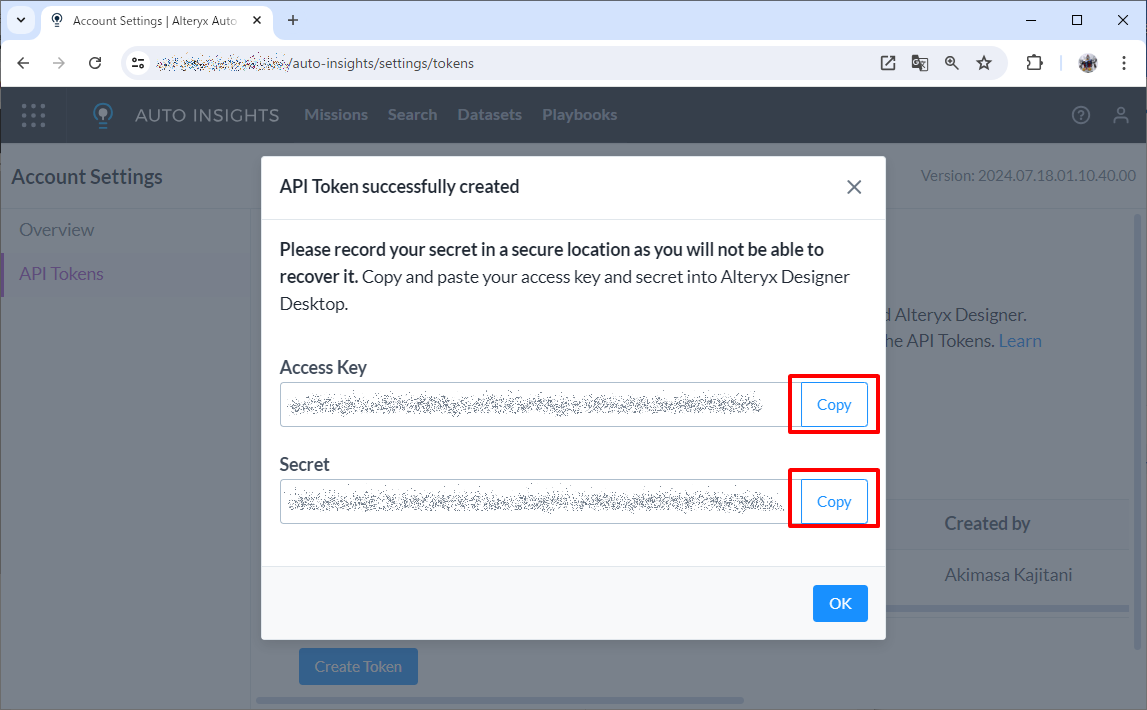Open the browser extensions puzzle icon
Viewport: 1147px width, 710px height.
coord(1034,63)
